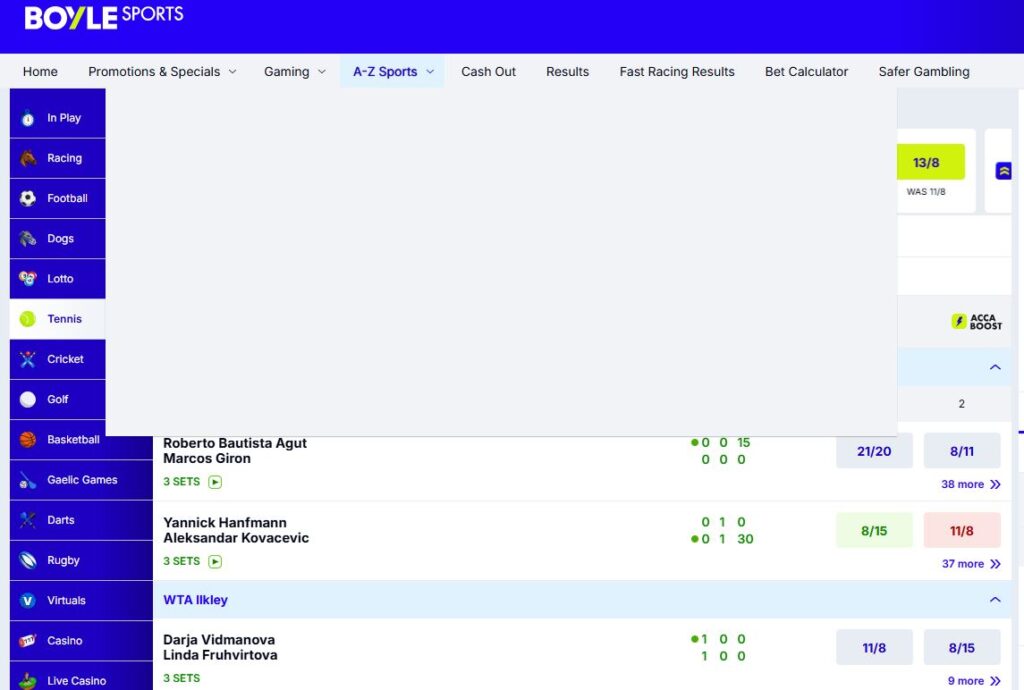The width and height of the screenshot is (1024, 690).
Task: Collapse the tournament section above Bautista Agut
Action: pyautogui.click(x=995, y=367)
